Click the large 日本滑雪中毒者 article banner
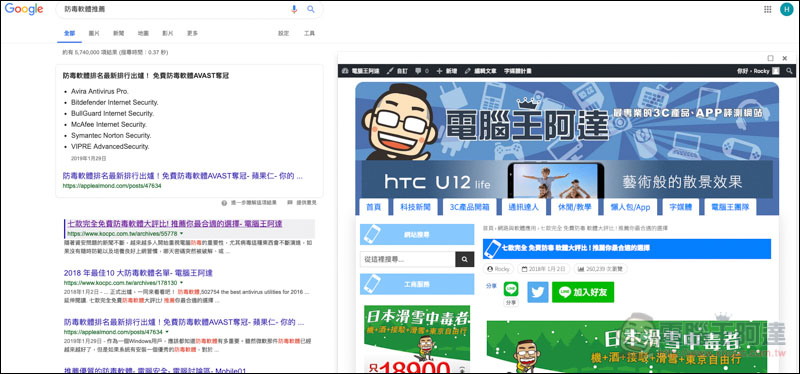 [627, 347]
